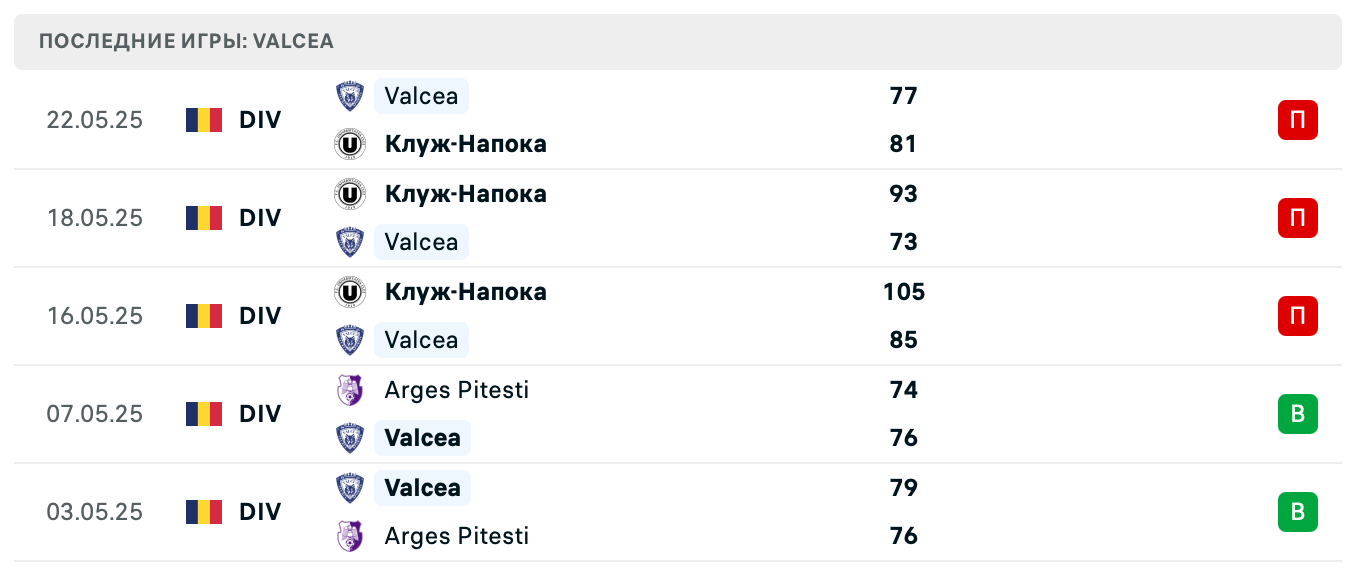
Task: Open Клуж-Напока team in 16.05.25 match
Action: (x=465, y=292)
